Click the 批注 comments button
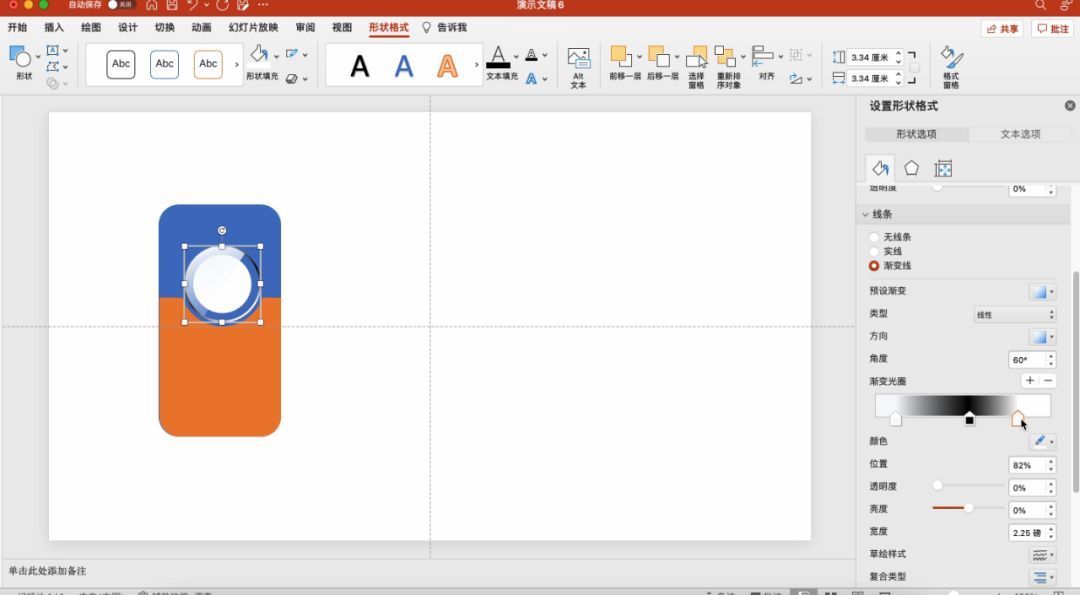Screen dimensions: 1080x595 [1052, 29]
